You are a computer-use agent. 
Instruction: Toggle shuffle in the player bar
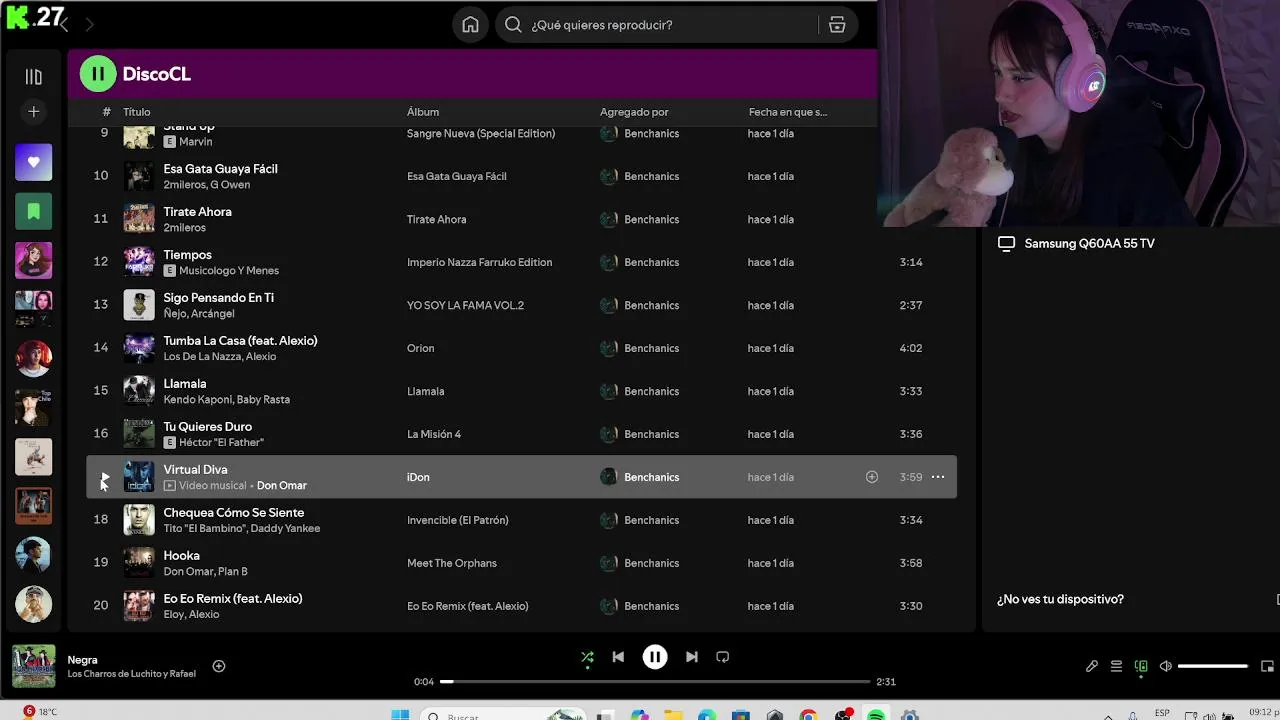click(587, 657)
